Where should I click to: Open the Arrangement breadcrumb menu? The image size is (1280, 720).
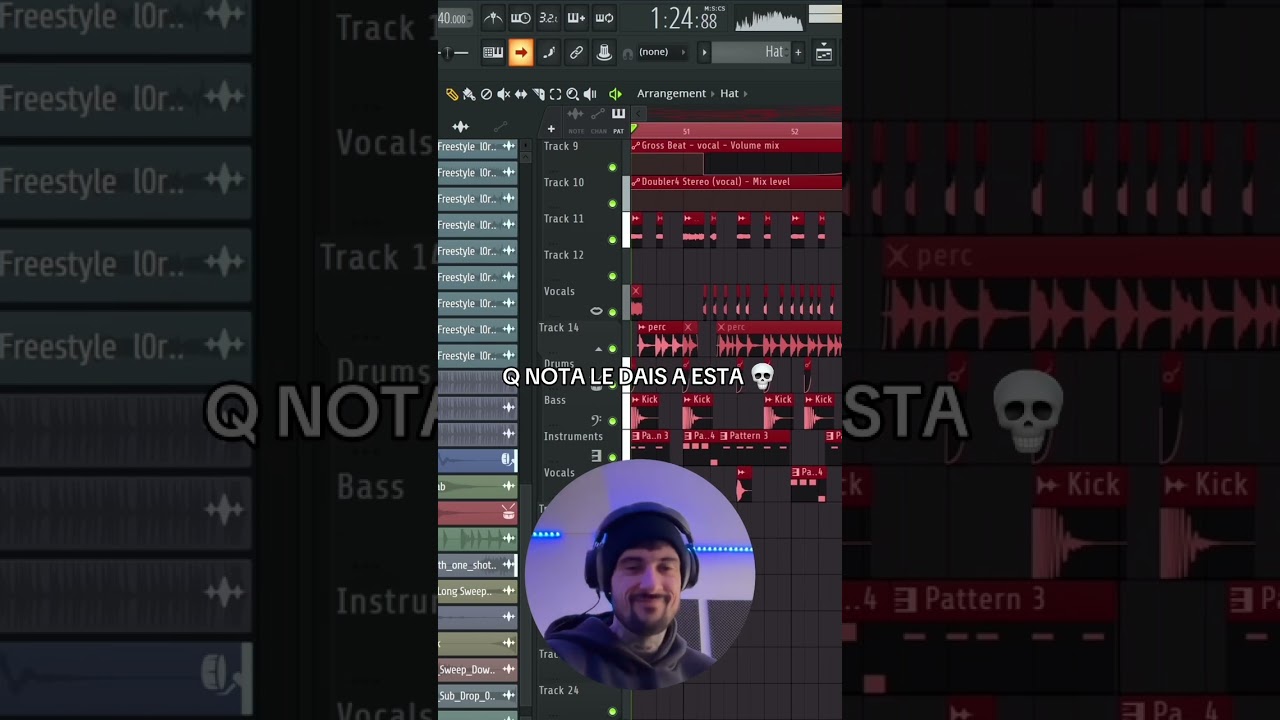pyautogui.click(x=671, y=93)
